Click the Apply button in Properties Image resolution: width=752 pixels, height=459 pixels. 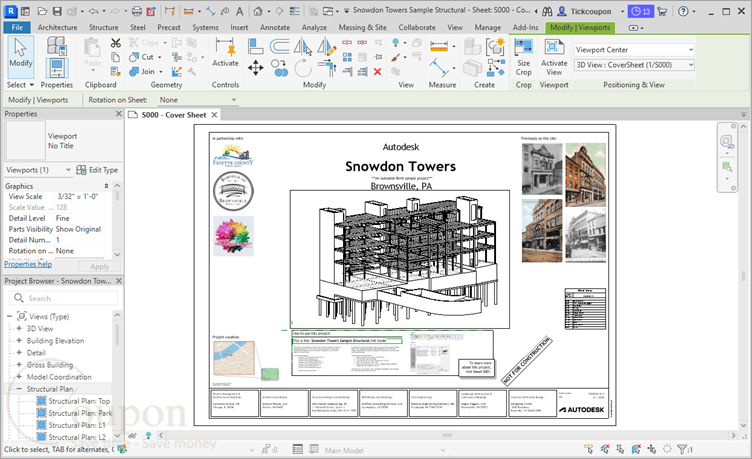pos(99,266)
